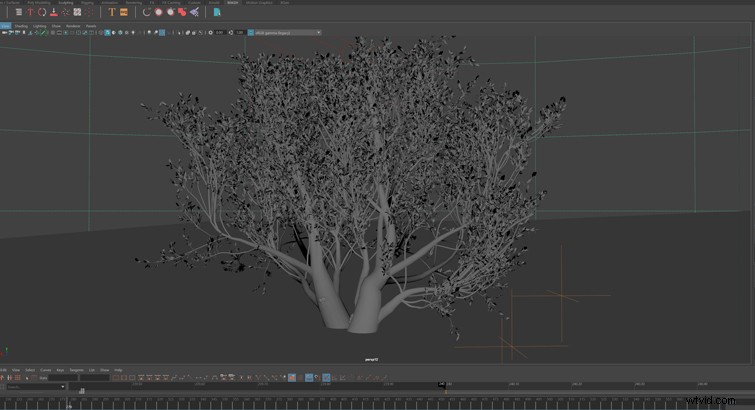Image resolution: width=755 pixels, height=410 pixels.
Task: Toggle the second blue highlighted Graph Editor icon
Action: coord(326,378)
